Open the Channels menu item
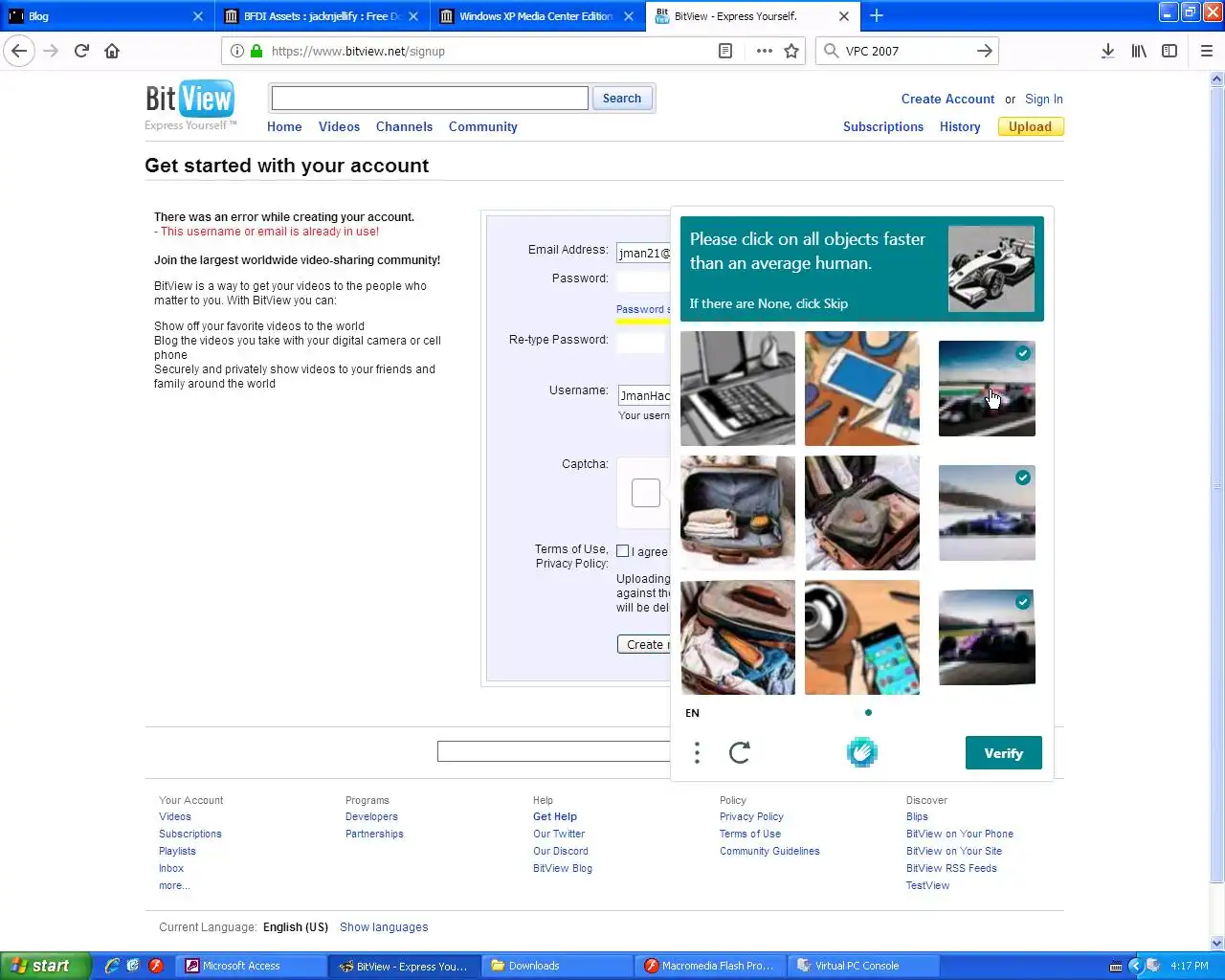Viewport: 1225px width, 980px height. tap(404, 126)
